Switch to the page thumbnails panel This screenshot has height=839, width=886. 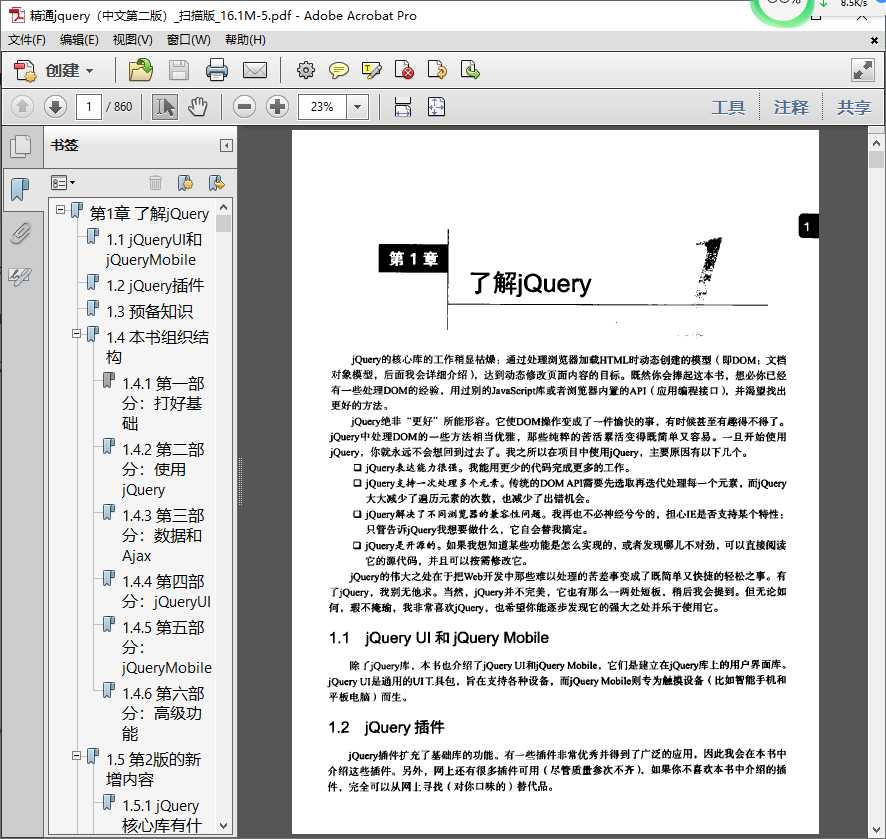21,145
